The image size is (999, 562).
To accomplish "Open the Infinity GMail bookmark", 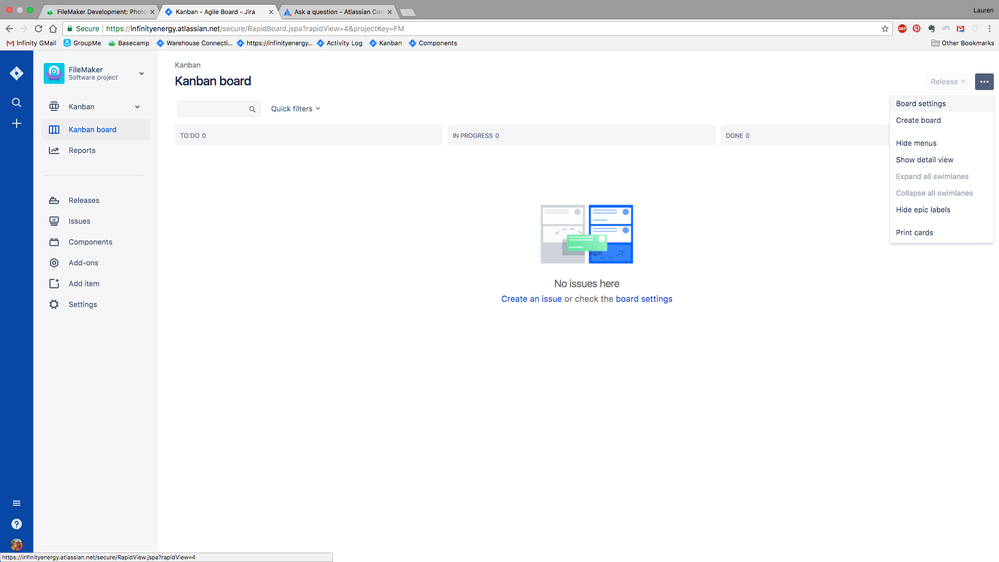I will 31,43.
